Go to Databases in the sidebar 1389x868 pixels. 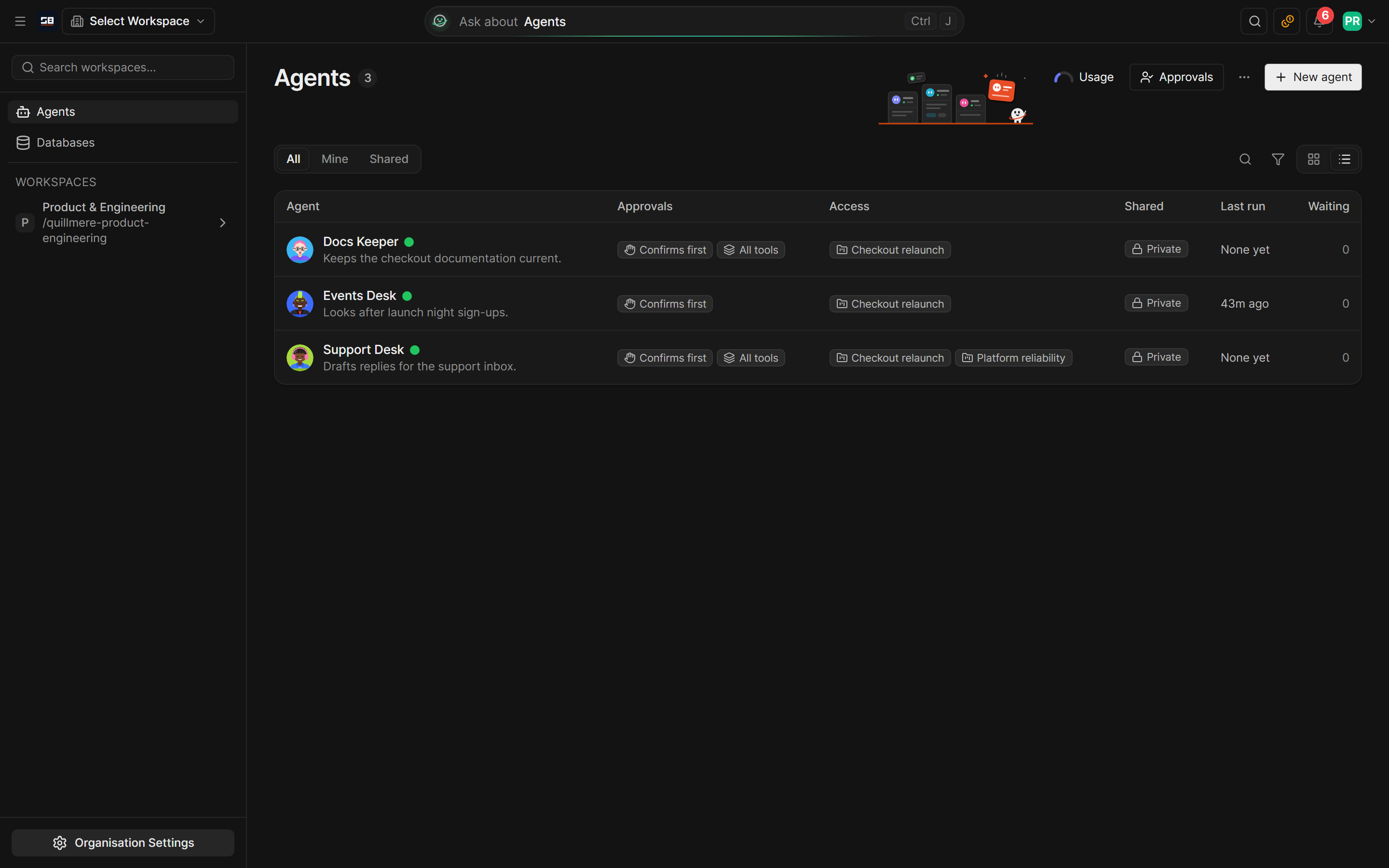(x=123, y=142)
